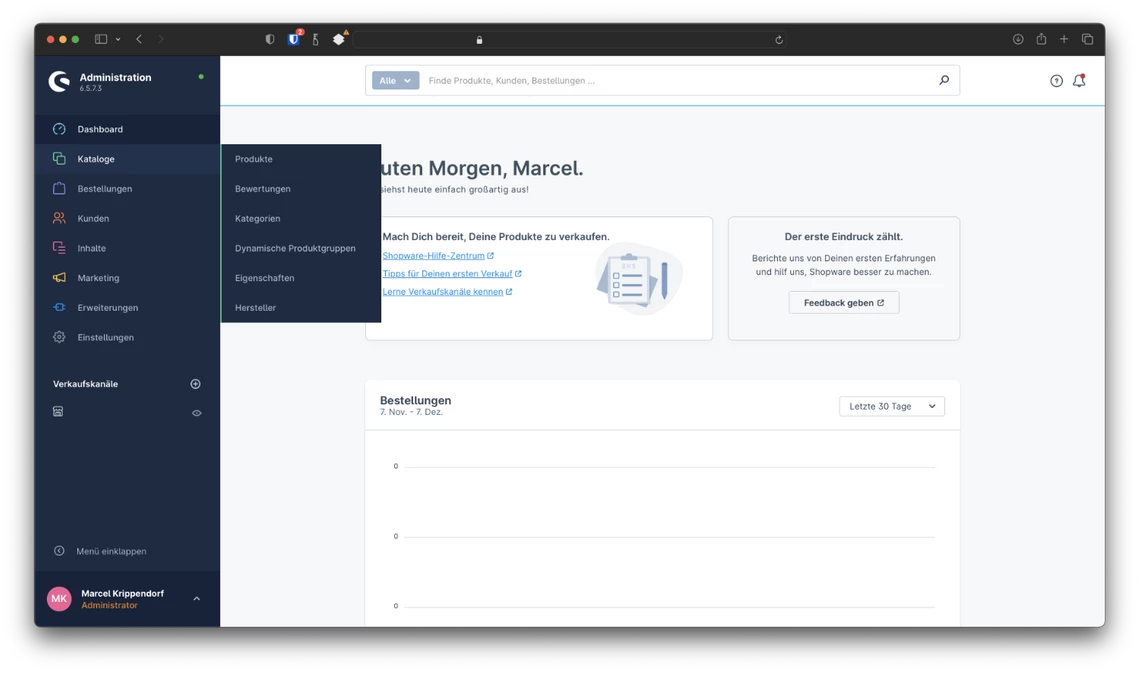This screenshot has width=1140, height=673.
Task: Select Produkte from the Kataloge submenu
Action: coord(254,159)
